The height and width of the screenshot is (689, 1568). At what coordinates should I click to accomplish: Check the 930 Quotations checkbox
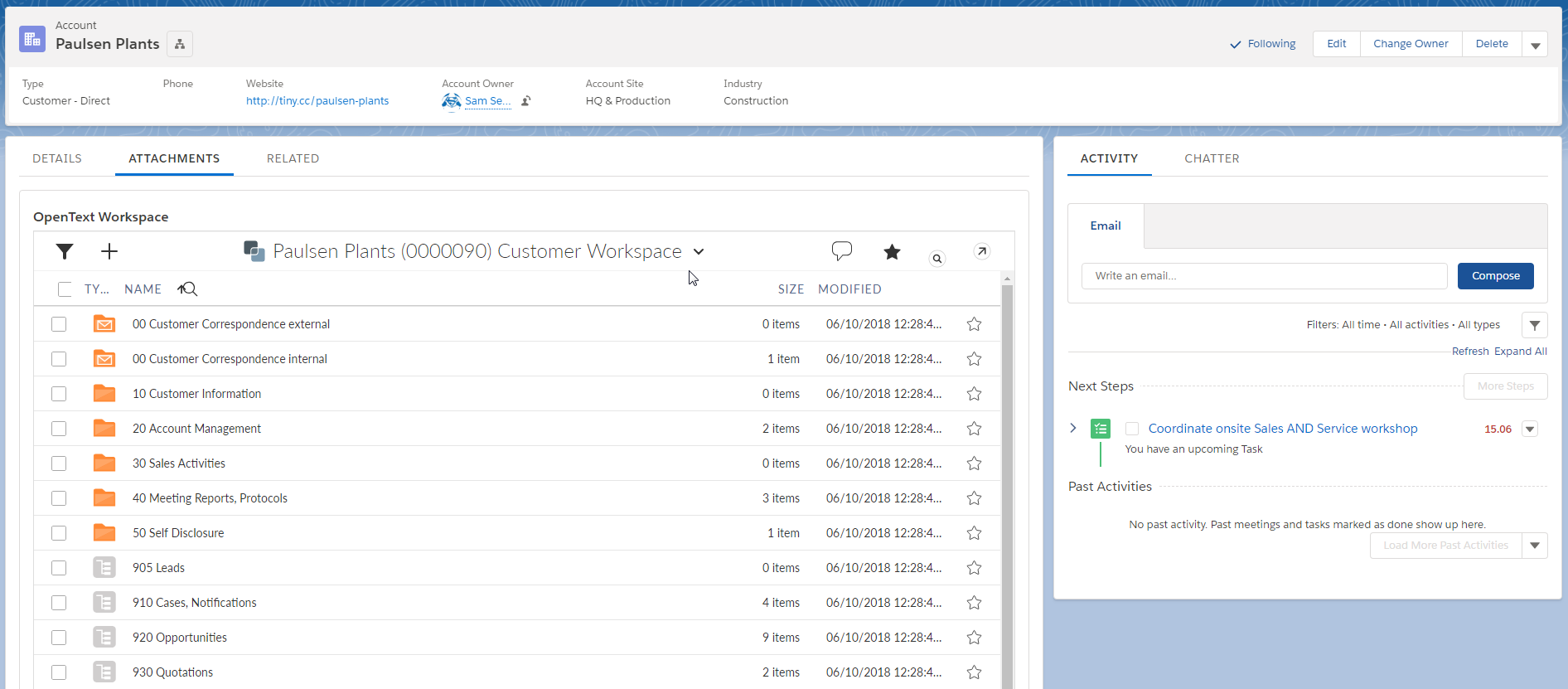59,672
